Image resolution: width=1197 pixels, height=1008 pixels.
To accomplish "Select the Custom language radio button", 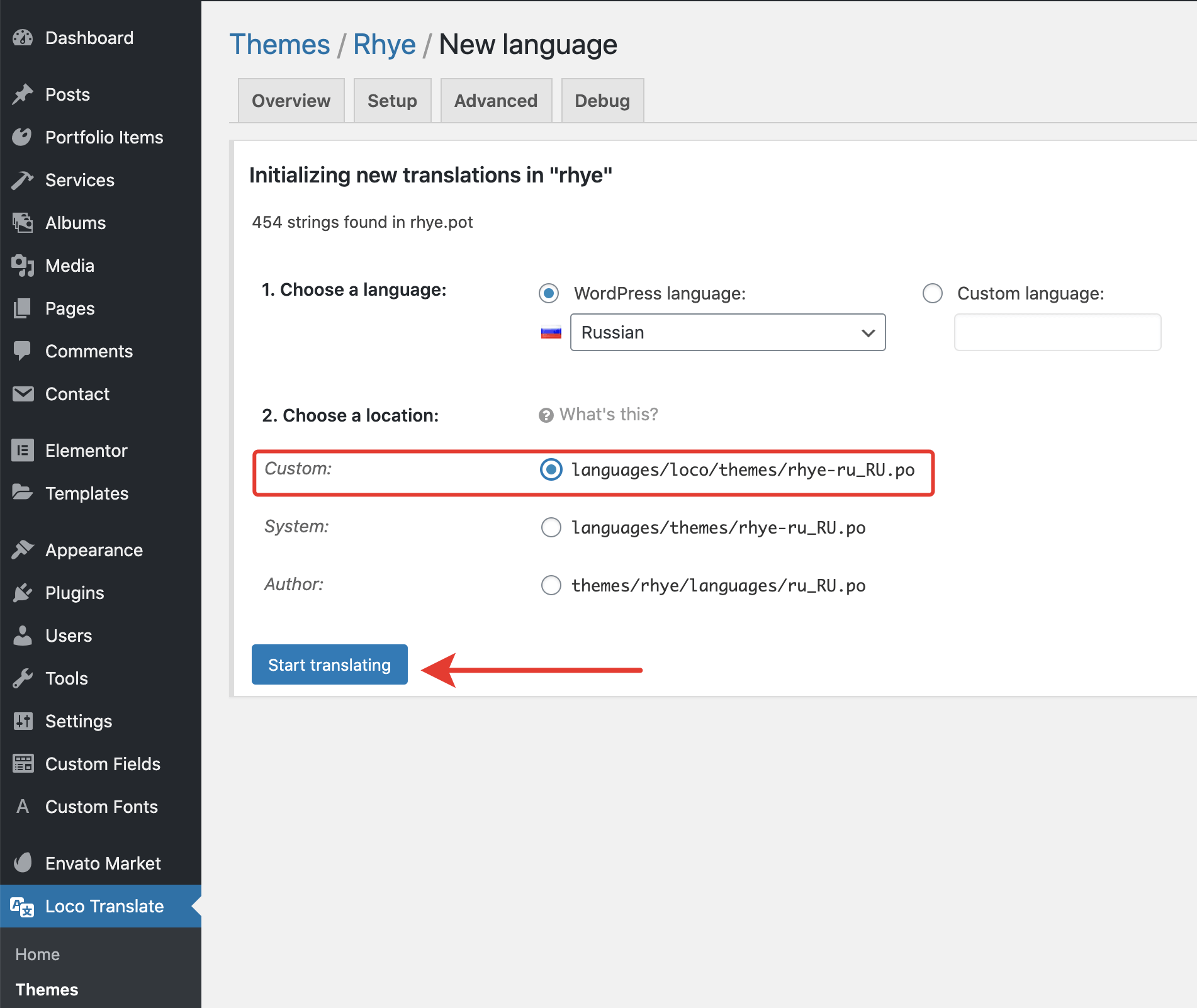I will (932, 293).
